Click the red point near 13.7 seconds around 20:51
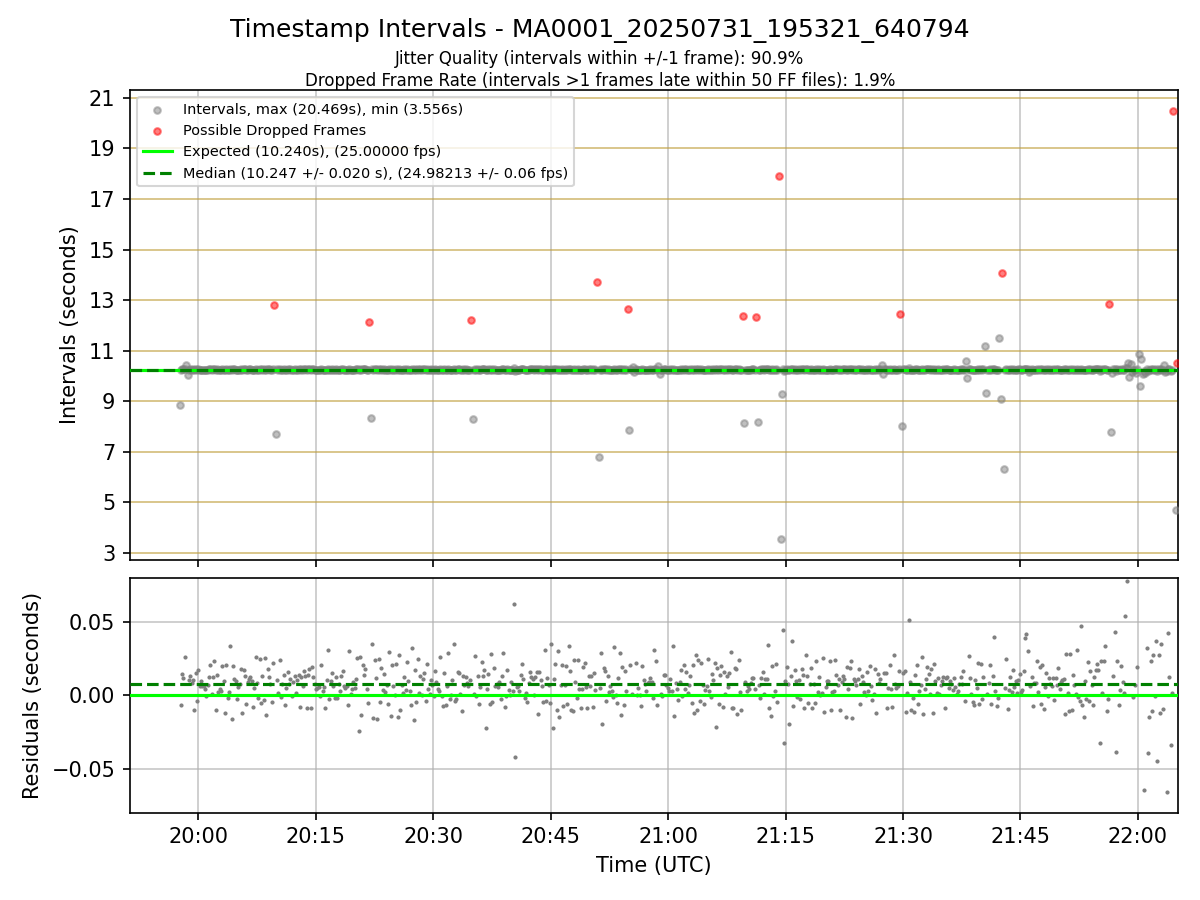The width and height of the screenshot is (1200, 900). coord(597,282)
